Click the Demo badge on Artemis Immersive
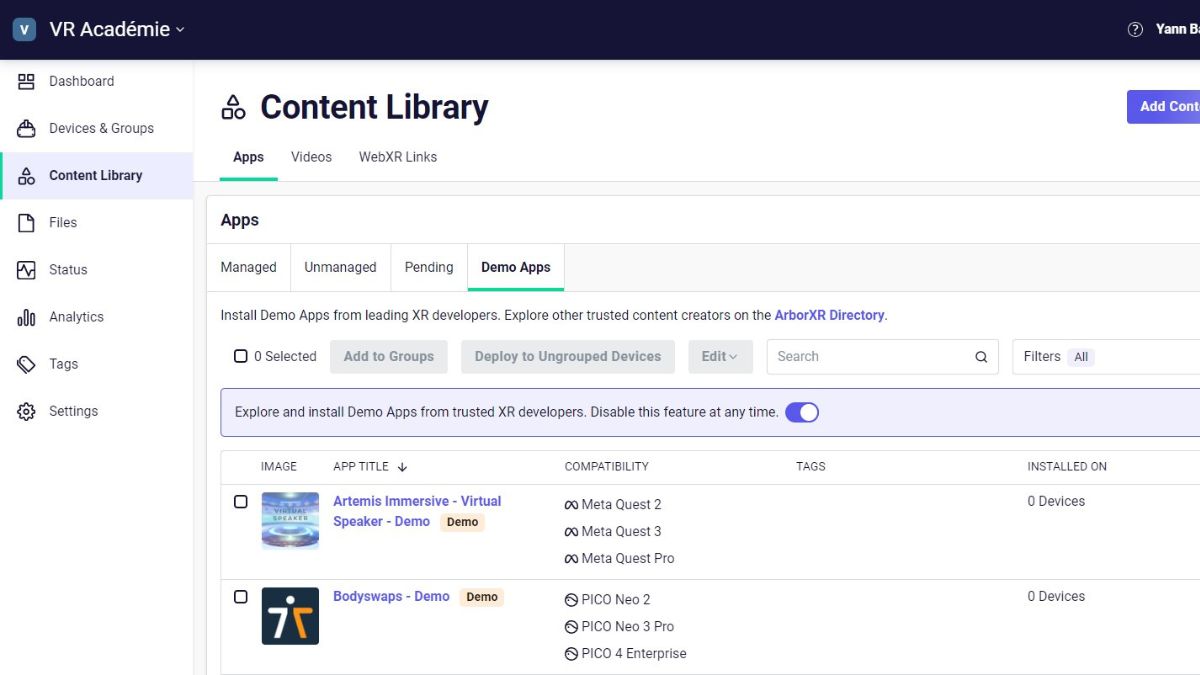 click(462, 522)
